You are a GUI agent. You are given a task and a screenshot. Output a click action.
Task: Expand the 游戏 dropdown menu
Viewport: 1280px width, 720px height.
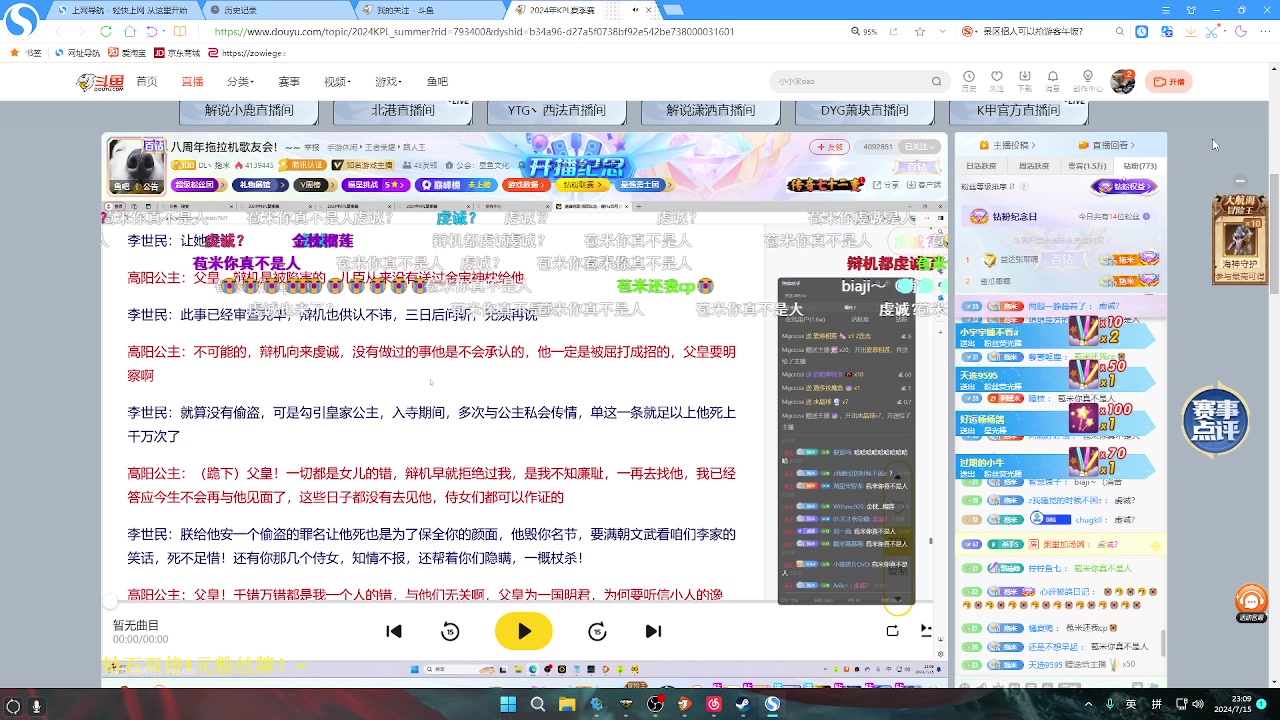click(388, 82)
